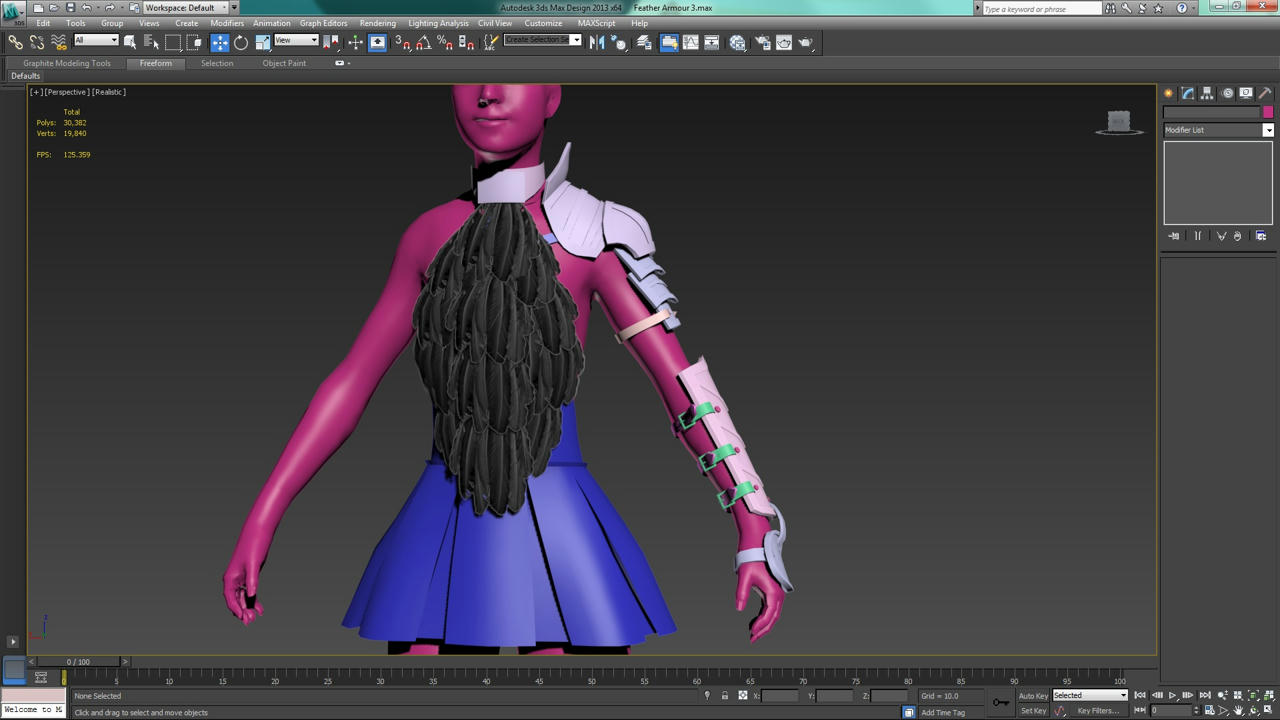Go to the animation start
Screen dimensions: 1280x720
1140,696
